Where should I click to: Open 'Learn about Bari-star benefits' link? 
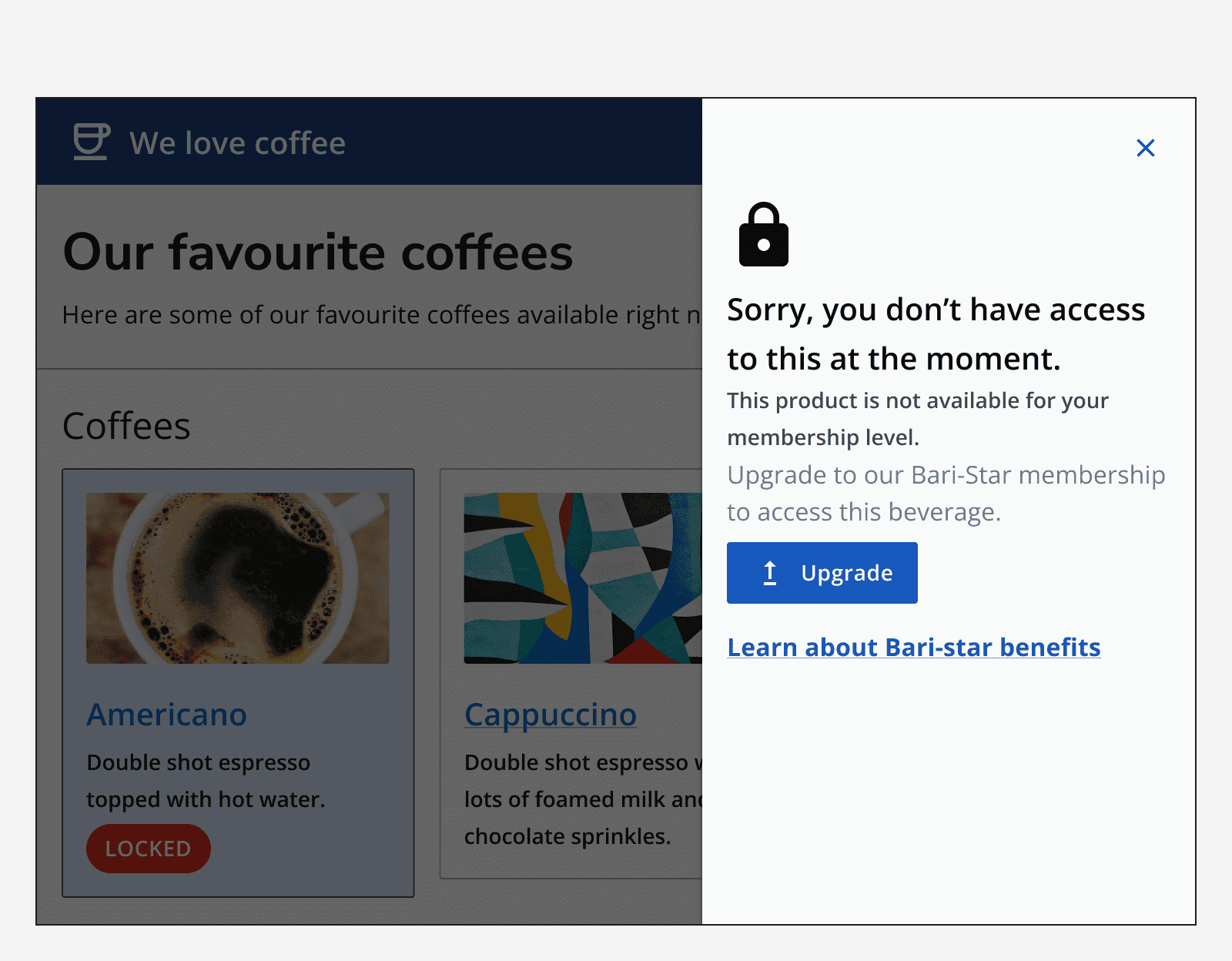pos(913,647)
